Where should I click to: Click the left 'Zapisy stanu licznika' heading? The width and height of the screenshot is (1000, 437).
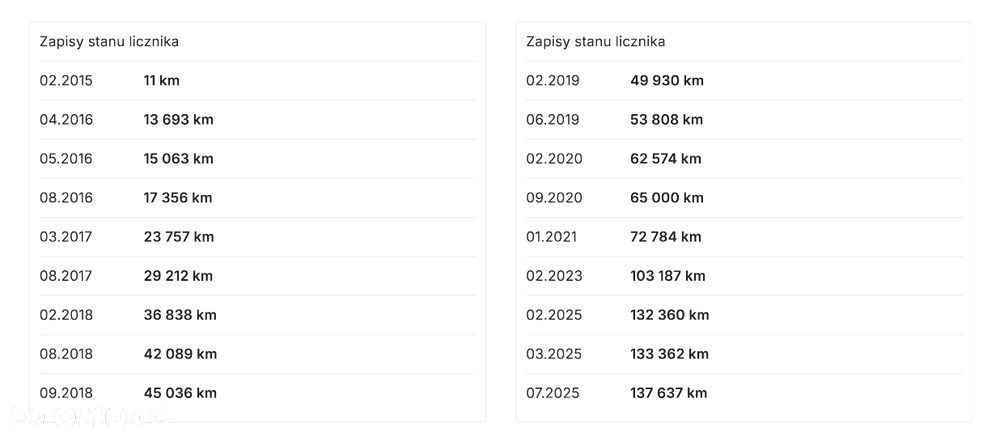(x=109, y=42)
